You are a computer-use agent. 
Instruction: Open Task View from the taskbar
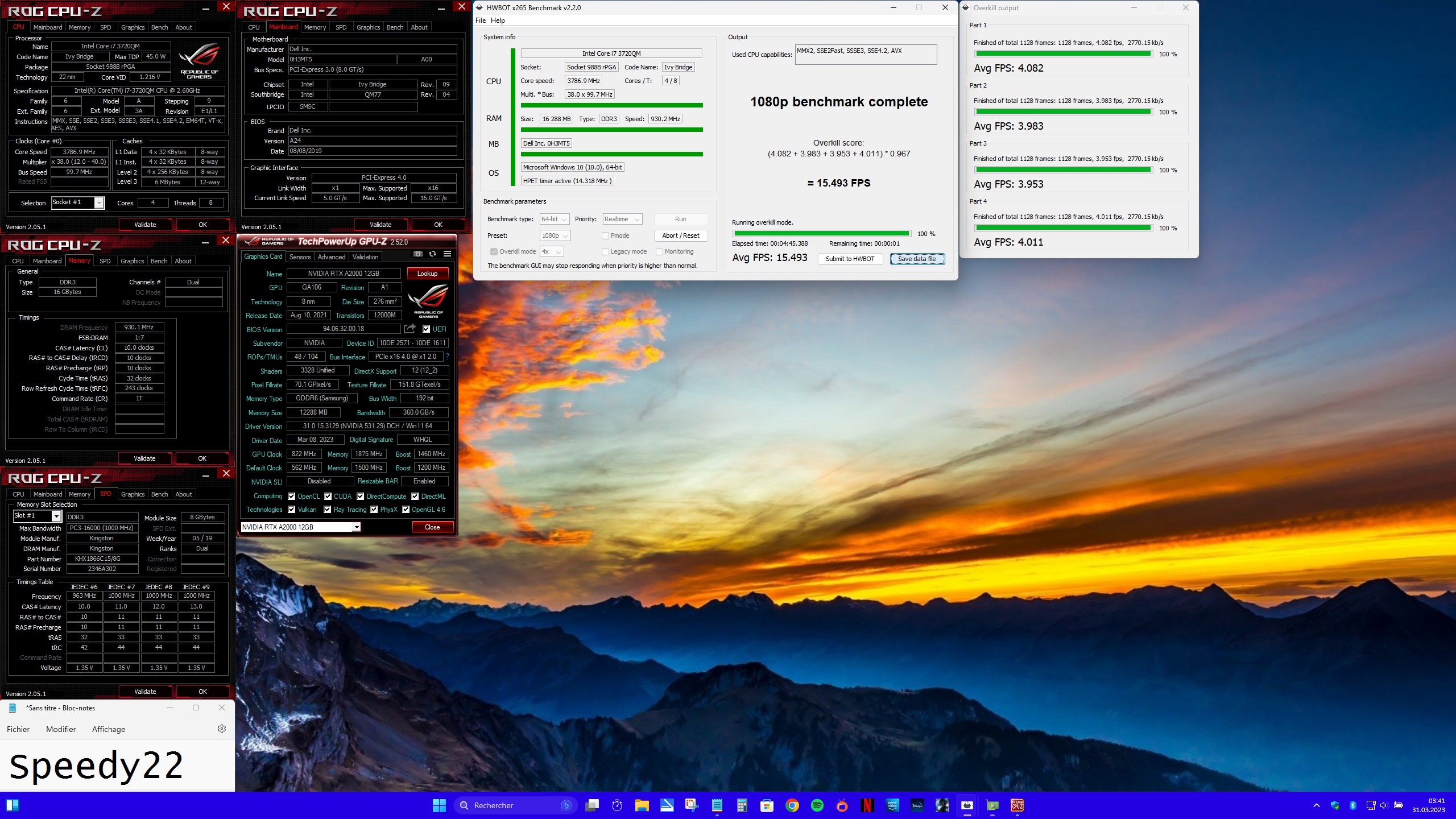(592, 805)
